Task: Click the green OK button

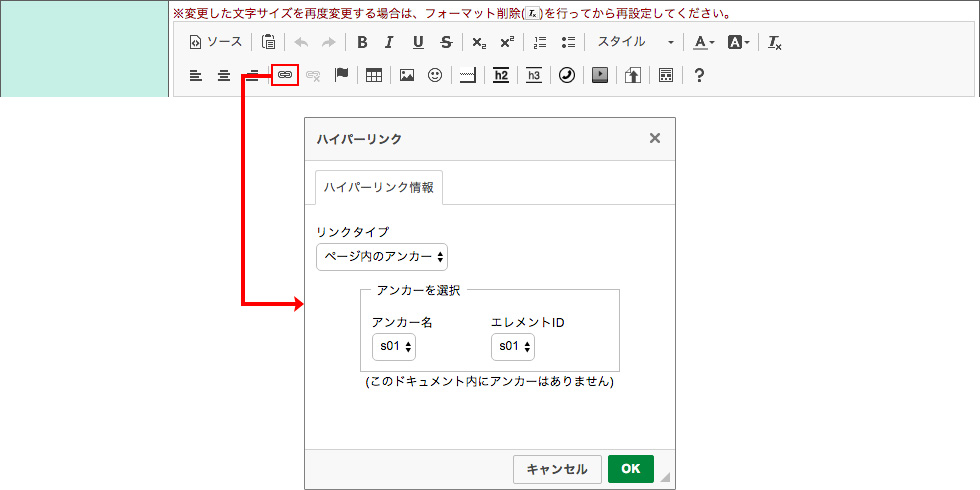Action: [x=631, y=469]
